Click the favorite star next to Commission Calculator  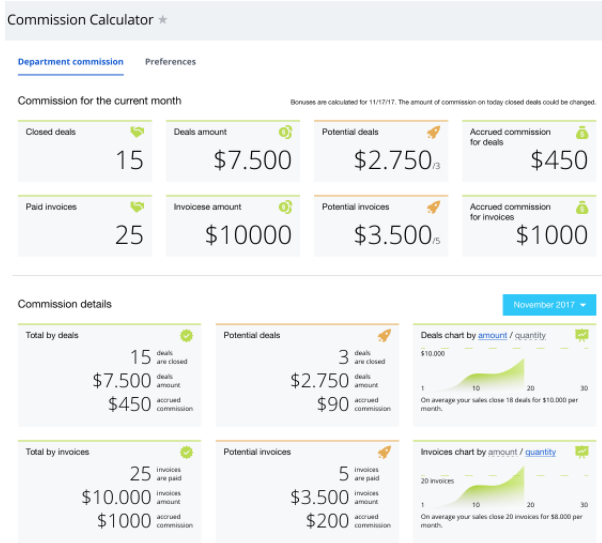(x=163, y=19)
